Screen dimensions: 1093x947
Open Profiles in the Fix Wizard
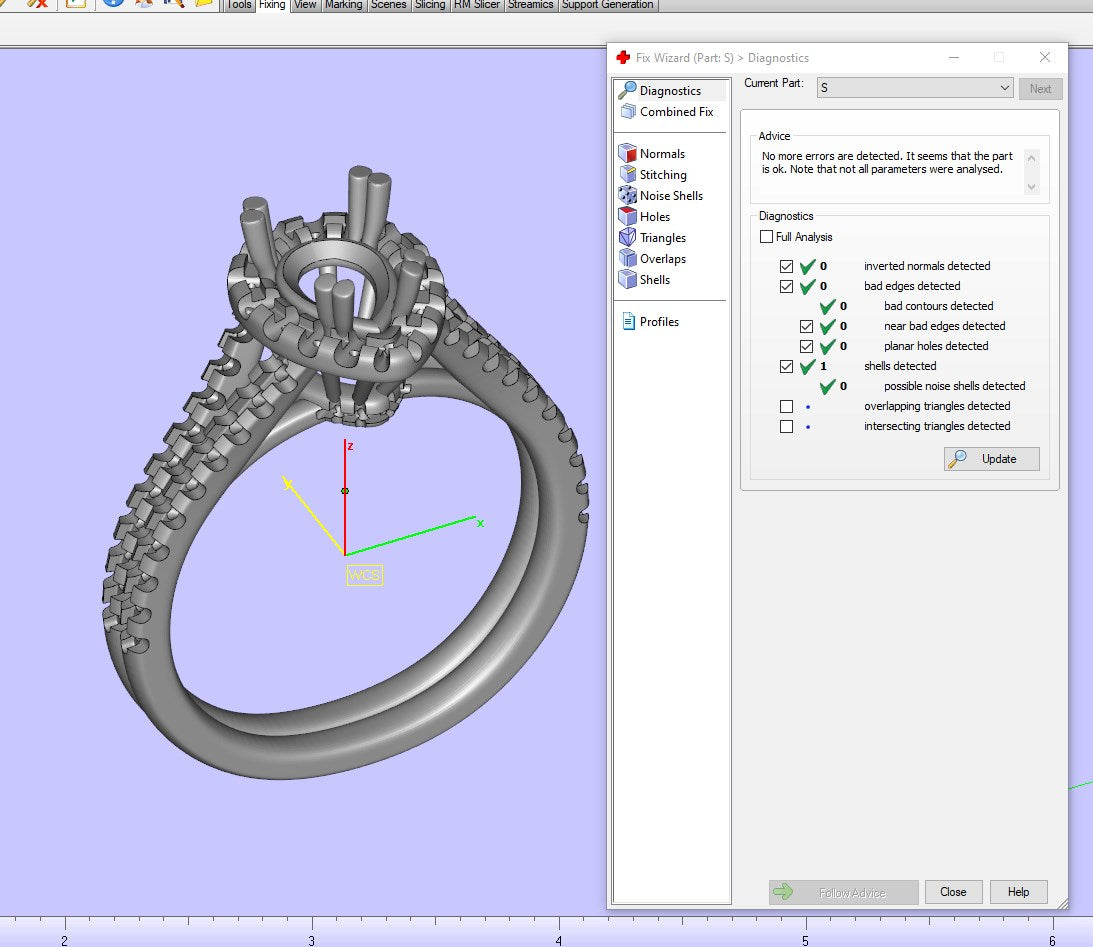(658, 322)
